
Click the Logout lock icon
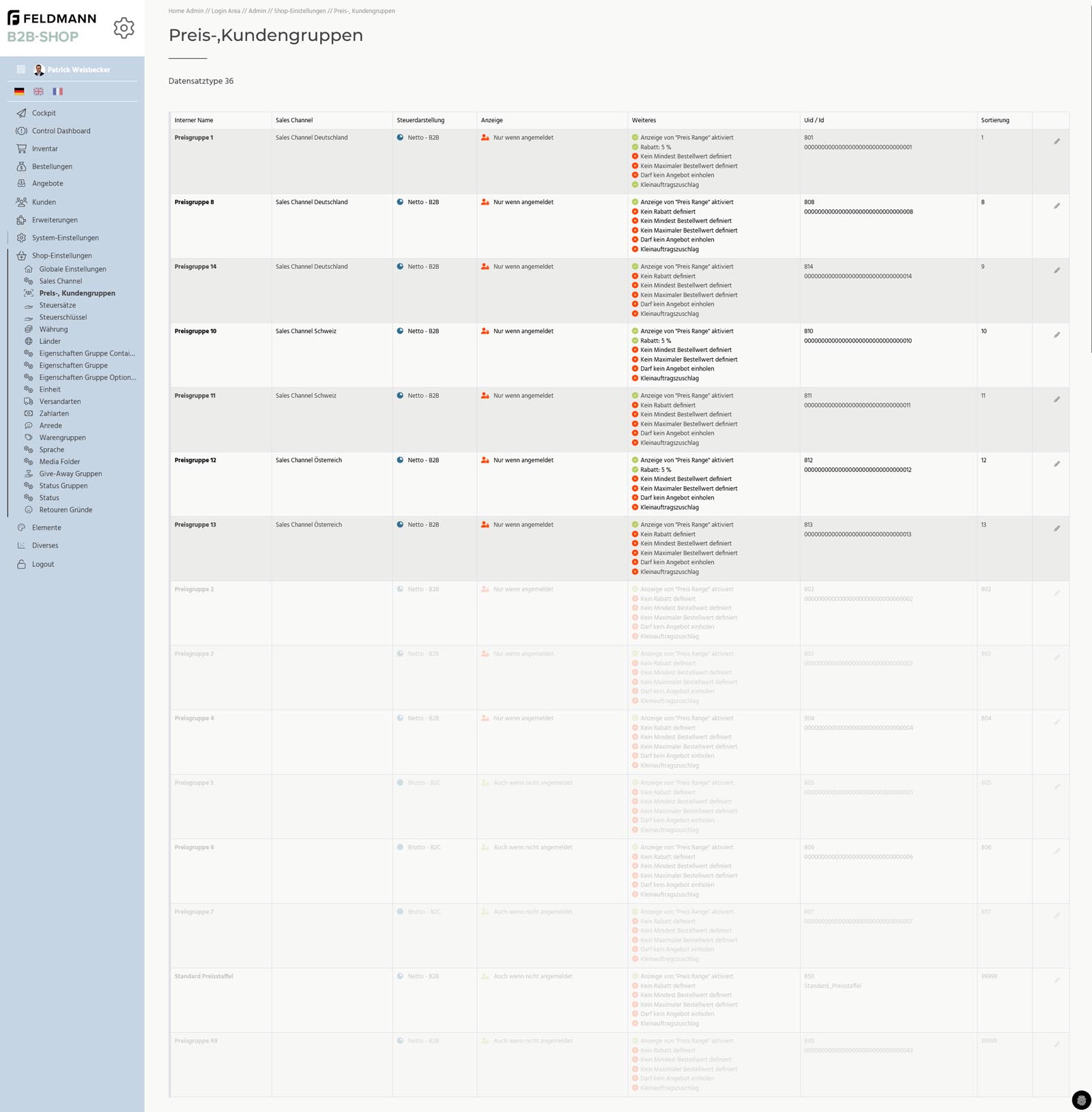click(x=21, y=564)
